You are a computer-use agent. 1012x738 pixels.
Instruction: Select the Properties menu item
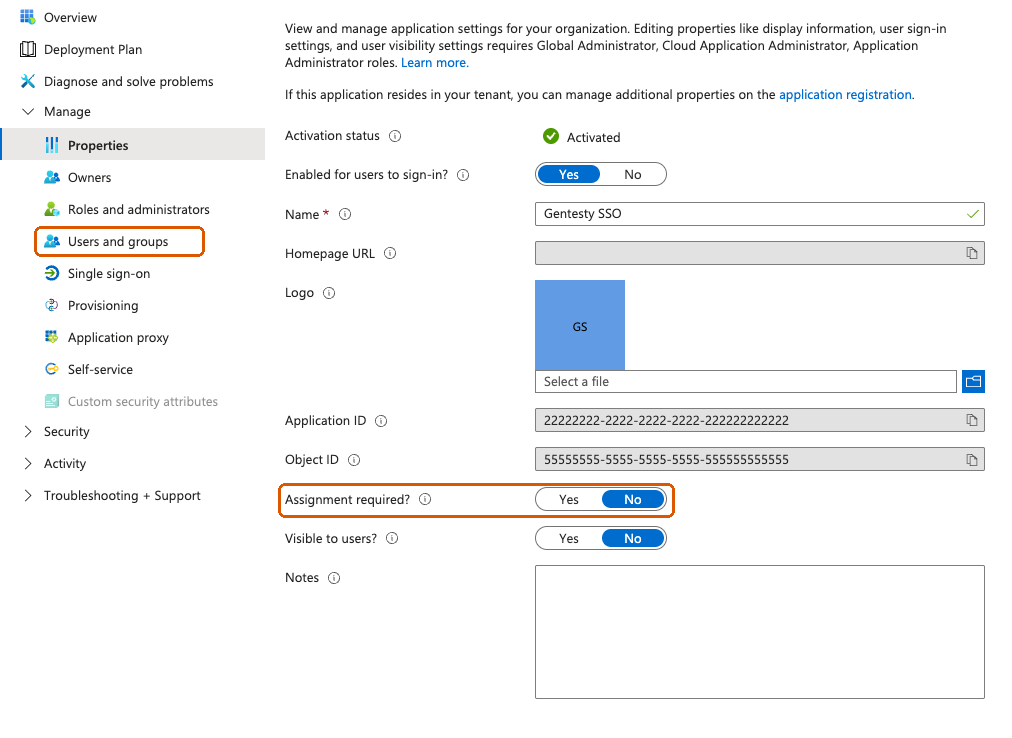pyautogui.click(x=132, y=145)
